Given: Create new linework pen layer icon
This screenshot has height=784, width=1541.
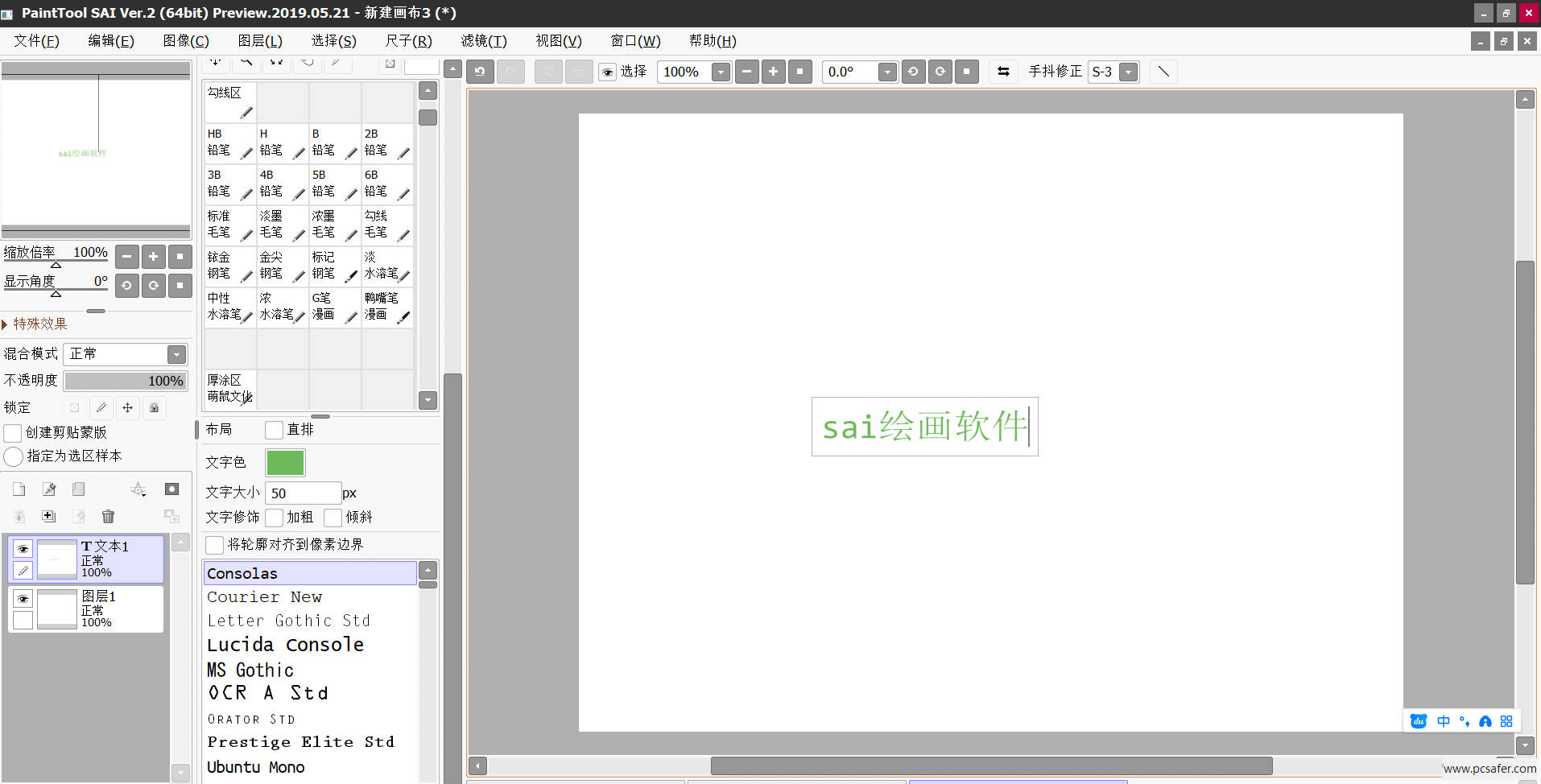Looking at the screenshot, I should click(49, 489).
